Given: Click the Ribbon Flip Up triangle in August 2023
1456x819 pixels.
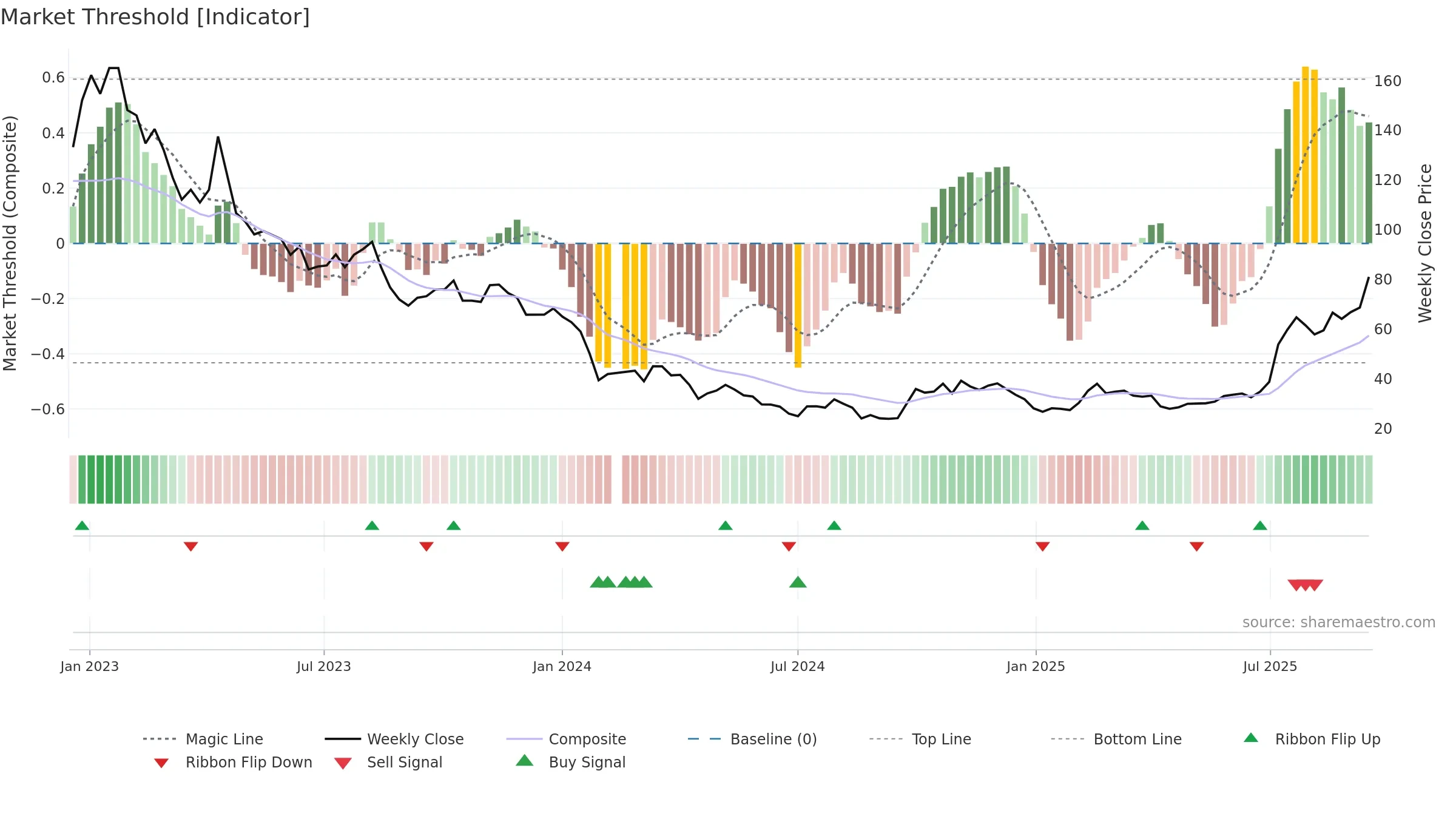Looking at the screenshot, I should (x=372, y=525).
